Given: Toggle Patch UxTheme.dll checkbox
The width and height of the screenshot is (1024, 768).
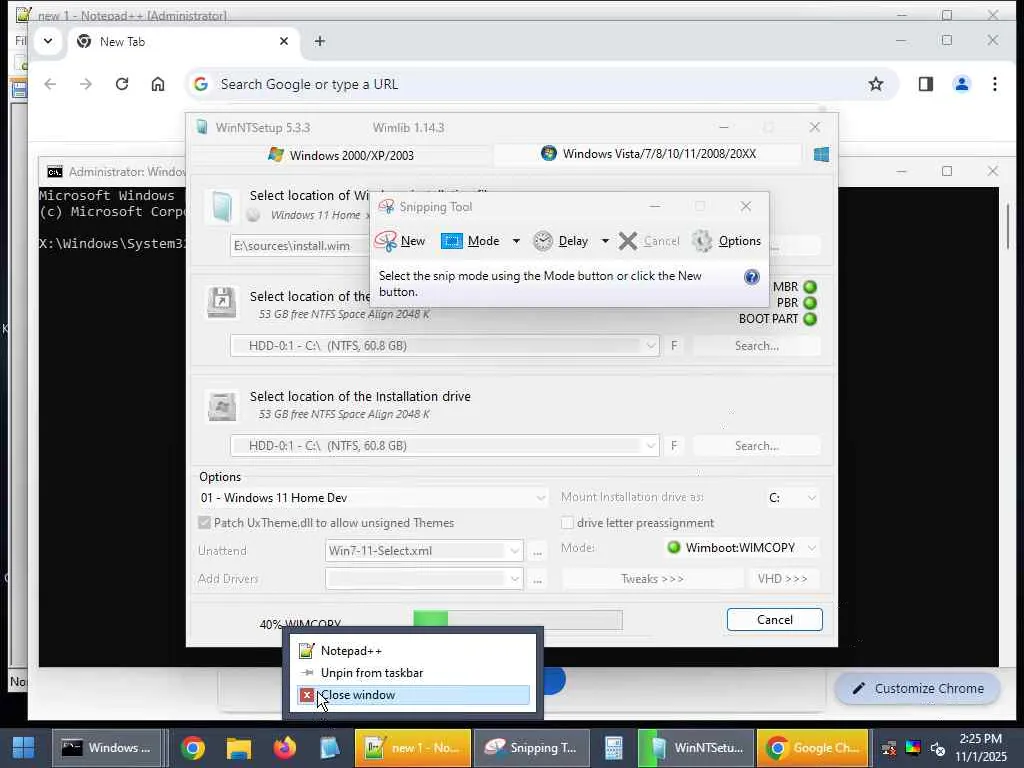Looking at the screenshot, I should pos(204,522).
